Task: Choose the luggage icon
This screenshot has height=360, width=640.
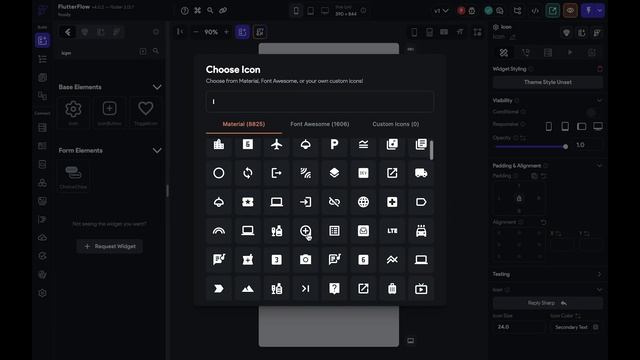Action: [392, 289]
